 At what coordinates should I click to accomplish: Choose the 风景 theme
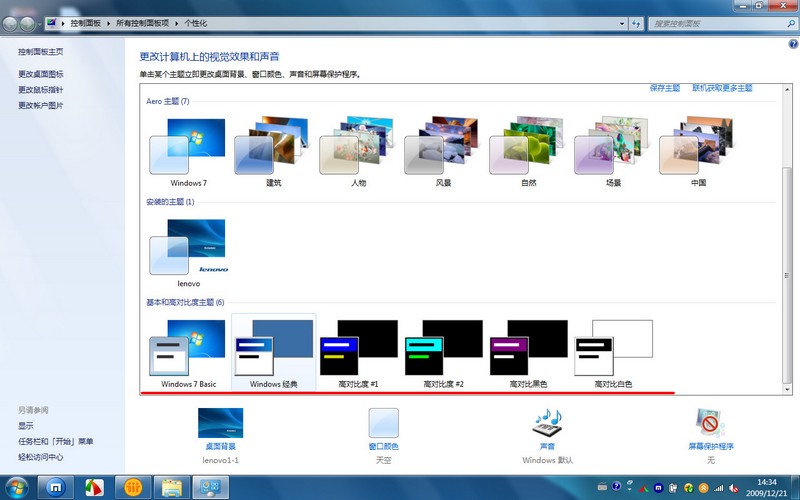[443, 152]
